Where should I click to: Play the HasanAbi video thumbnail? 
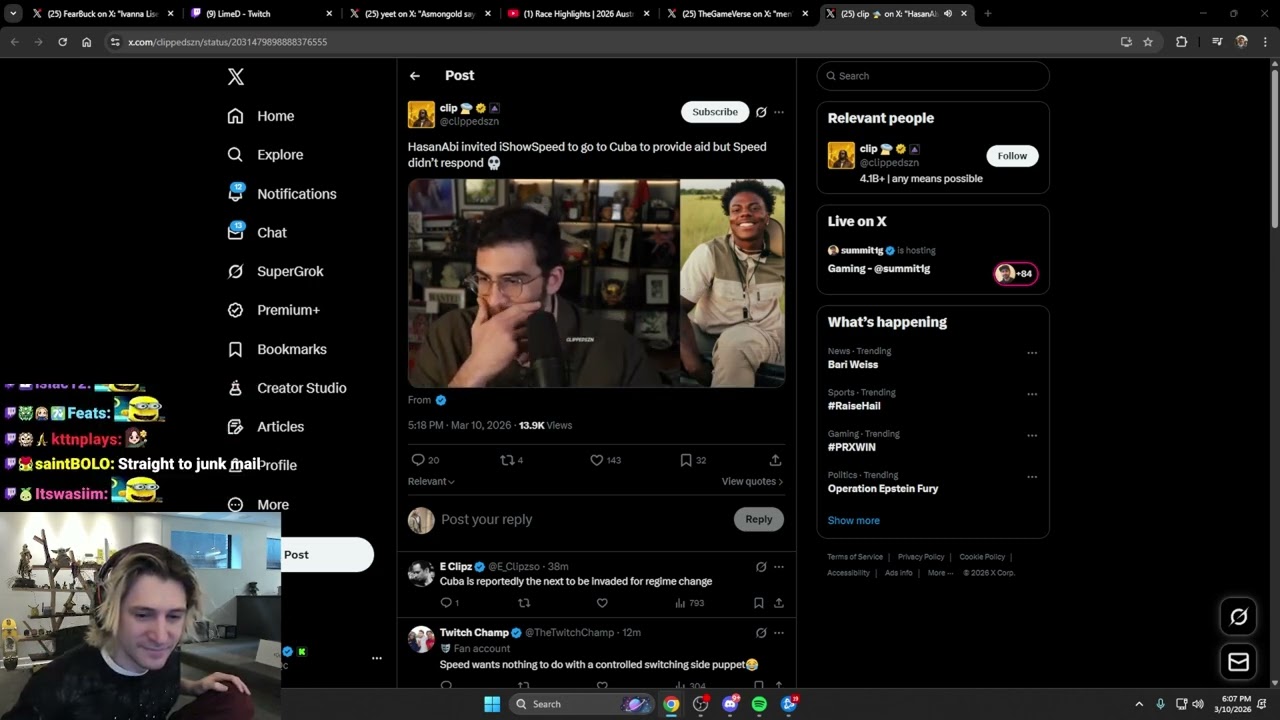tap(596, 283)
